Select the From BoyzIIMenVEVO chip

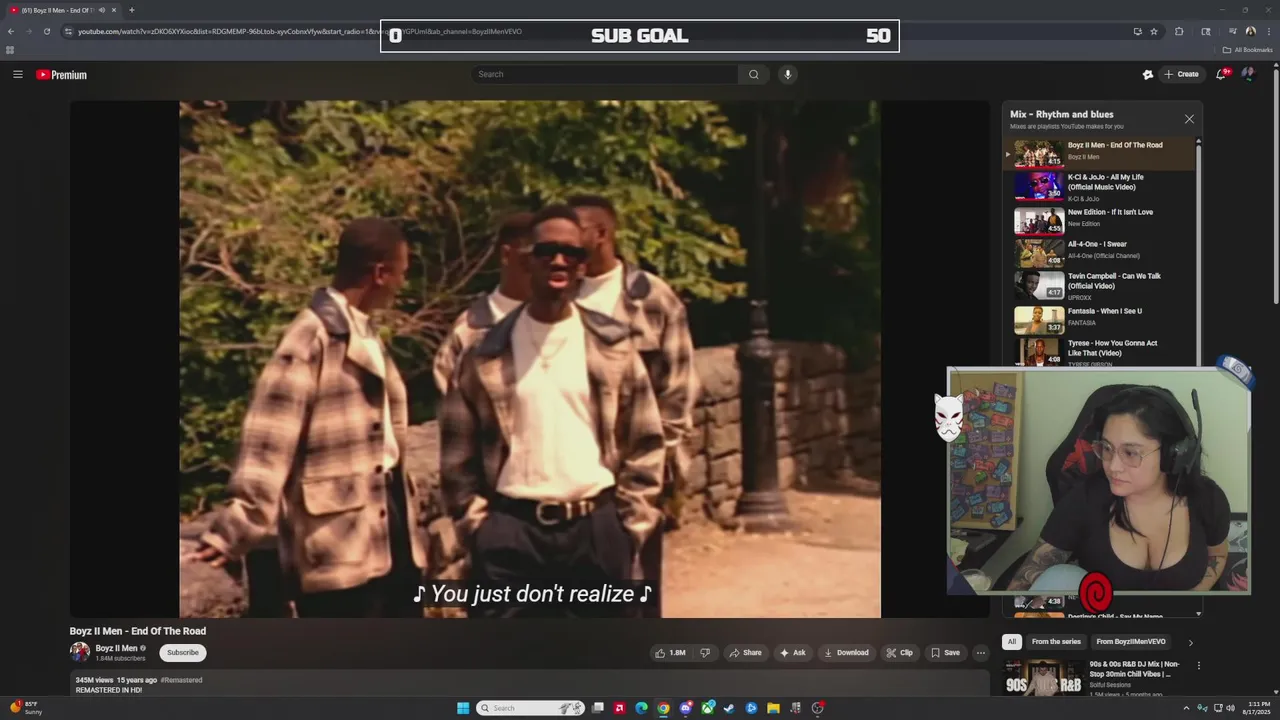(1131, 642)
